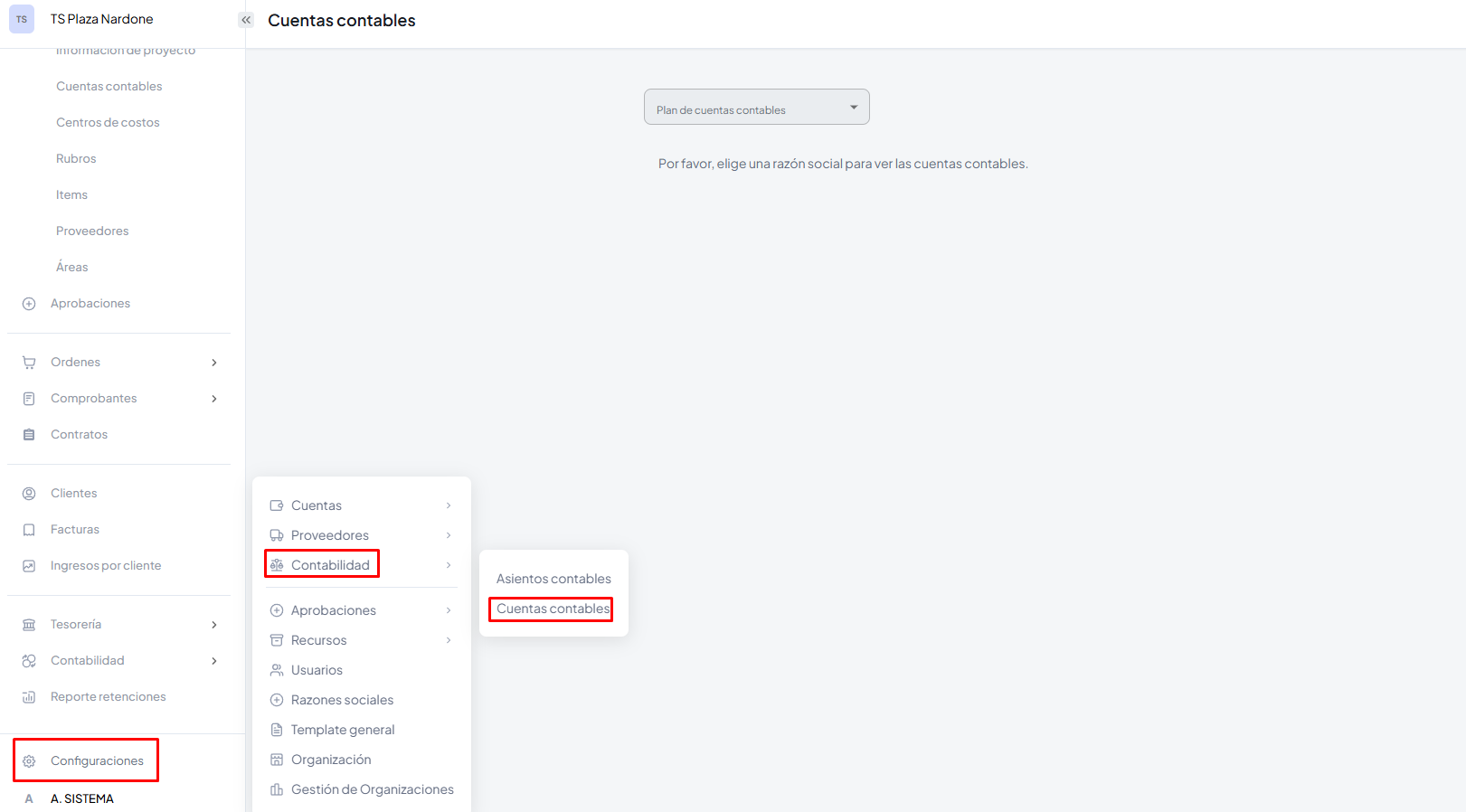The height and width of the screenshot is (812, 1466).
Task: Click the Ordenes shopping cart icon
Action: [29, 363]
